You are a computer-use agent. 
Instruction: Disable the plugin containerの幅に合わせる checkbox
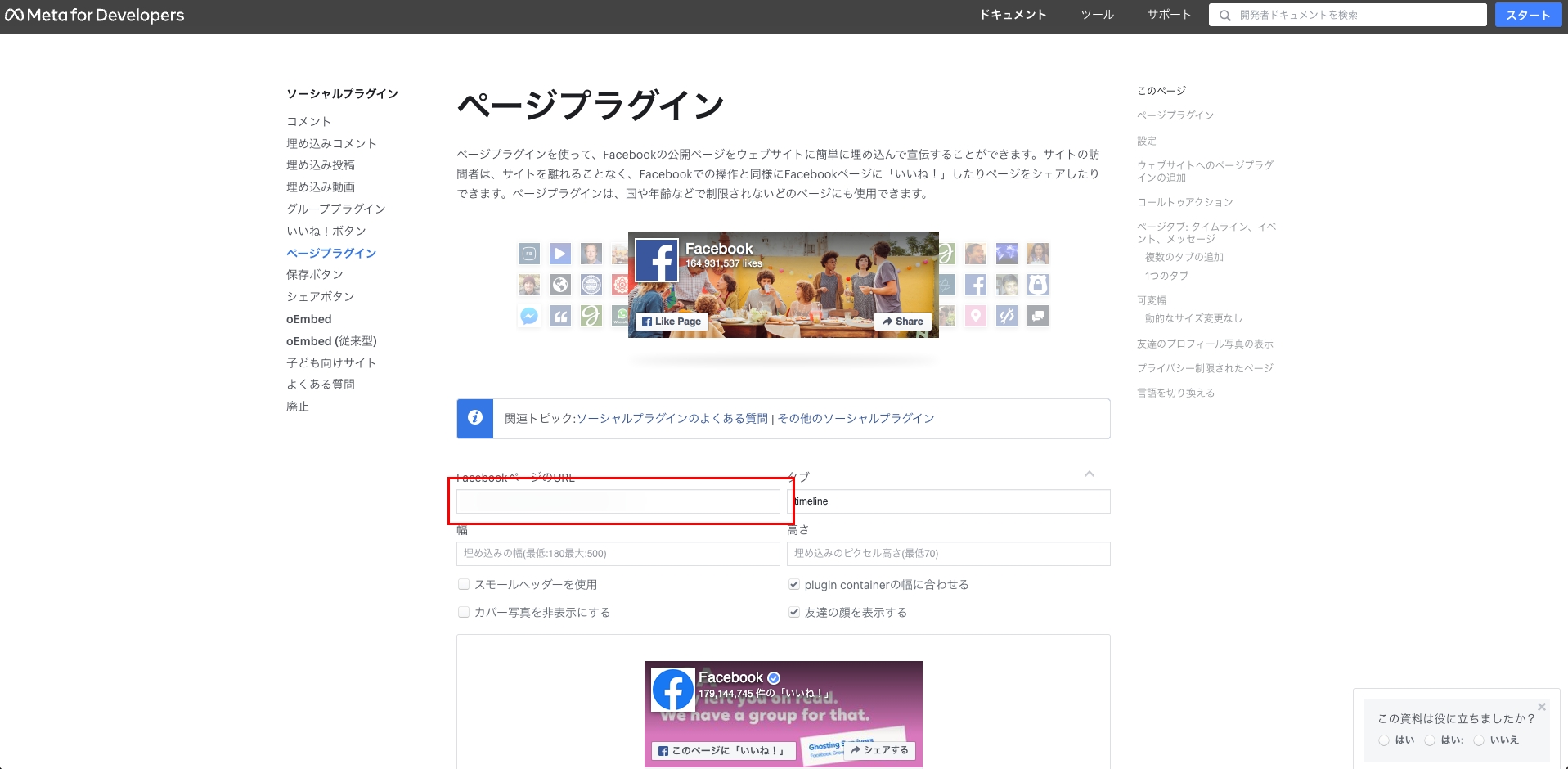(794, 584)
